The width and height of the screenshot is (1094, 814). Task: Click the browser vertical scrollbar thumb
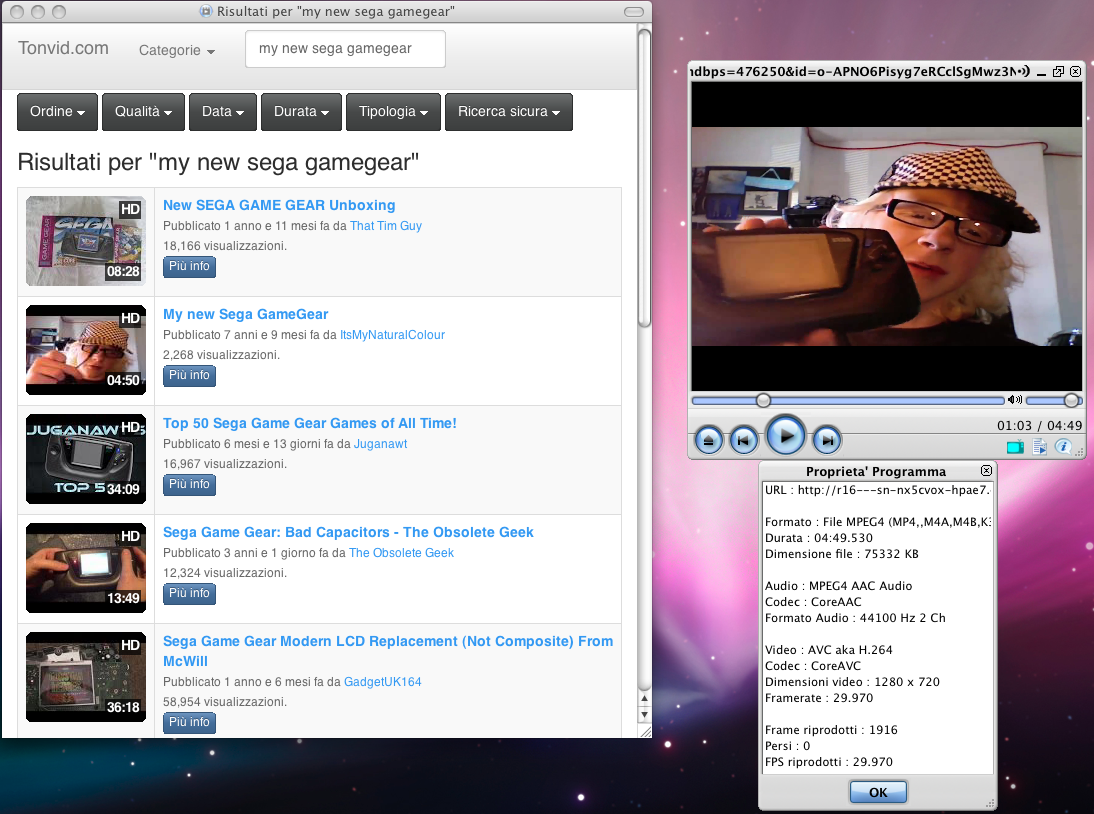click(645, 178)
